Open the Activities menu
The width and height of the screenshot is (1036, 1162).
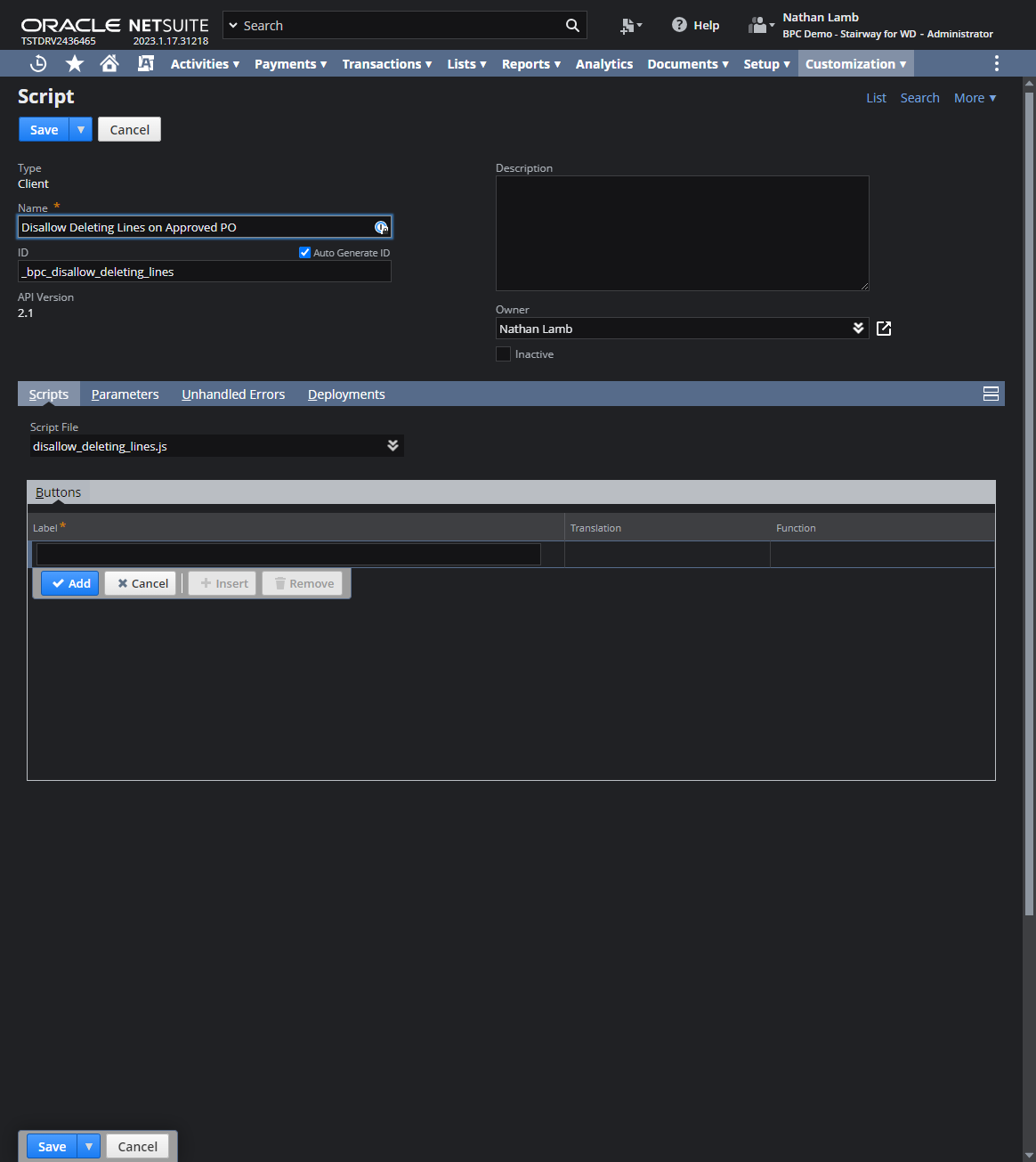tap(206, 64)
